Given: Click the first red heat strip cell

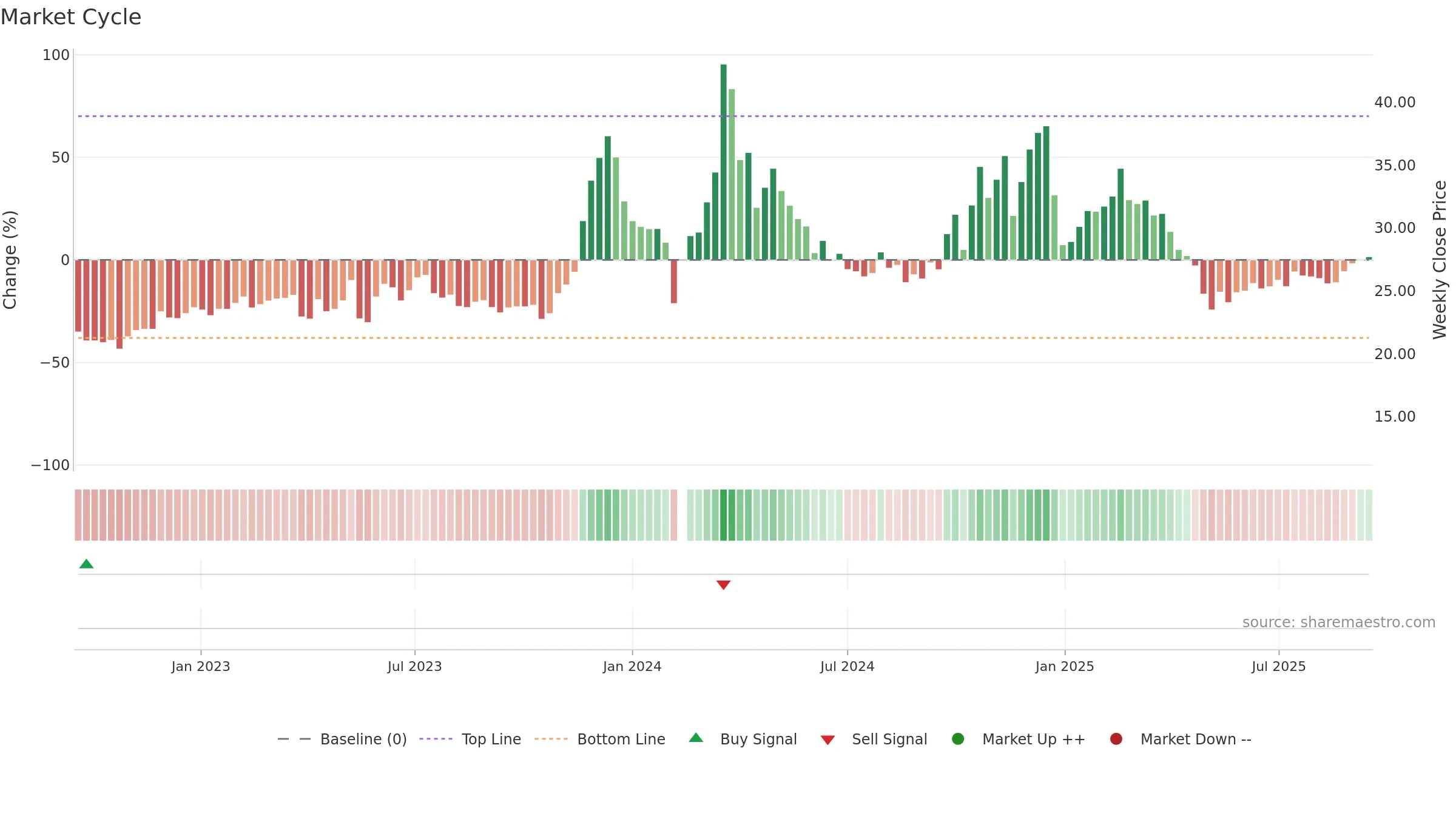Looking at the screenshot, I should (78, 515).
